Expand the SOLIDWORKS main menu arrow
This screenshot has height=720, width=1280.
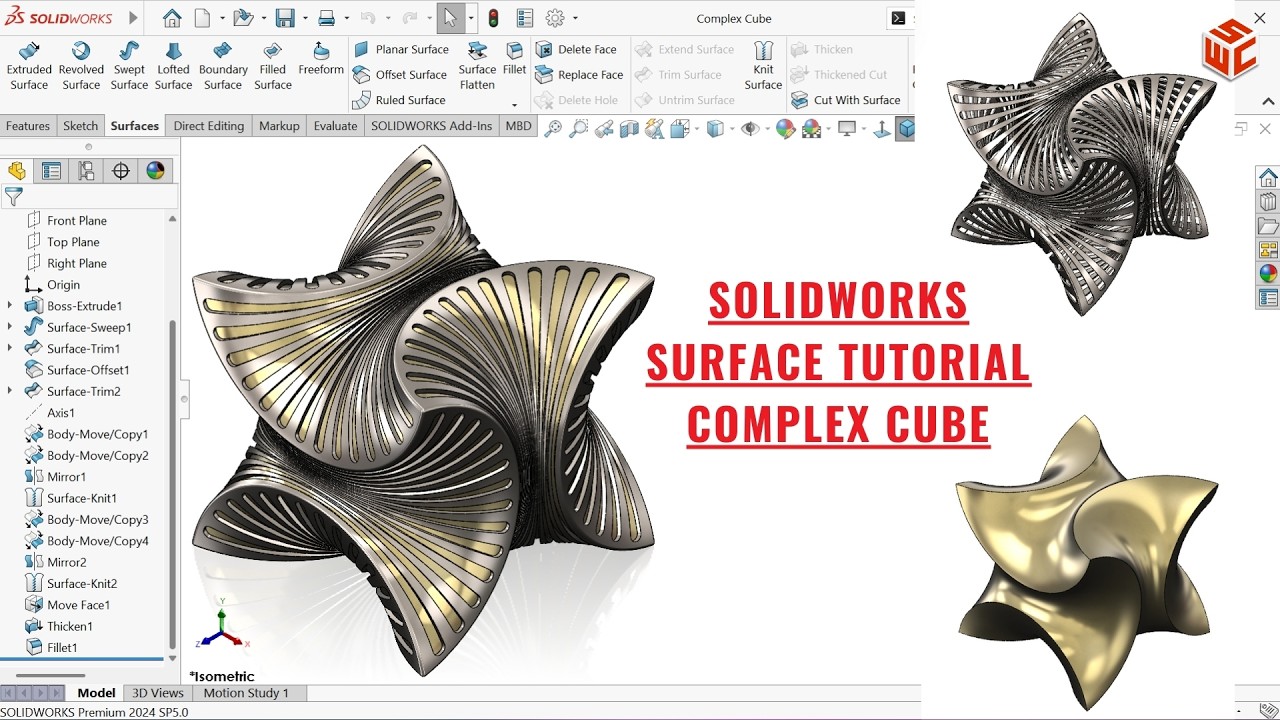[134, 18]
